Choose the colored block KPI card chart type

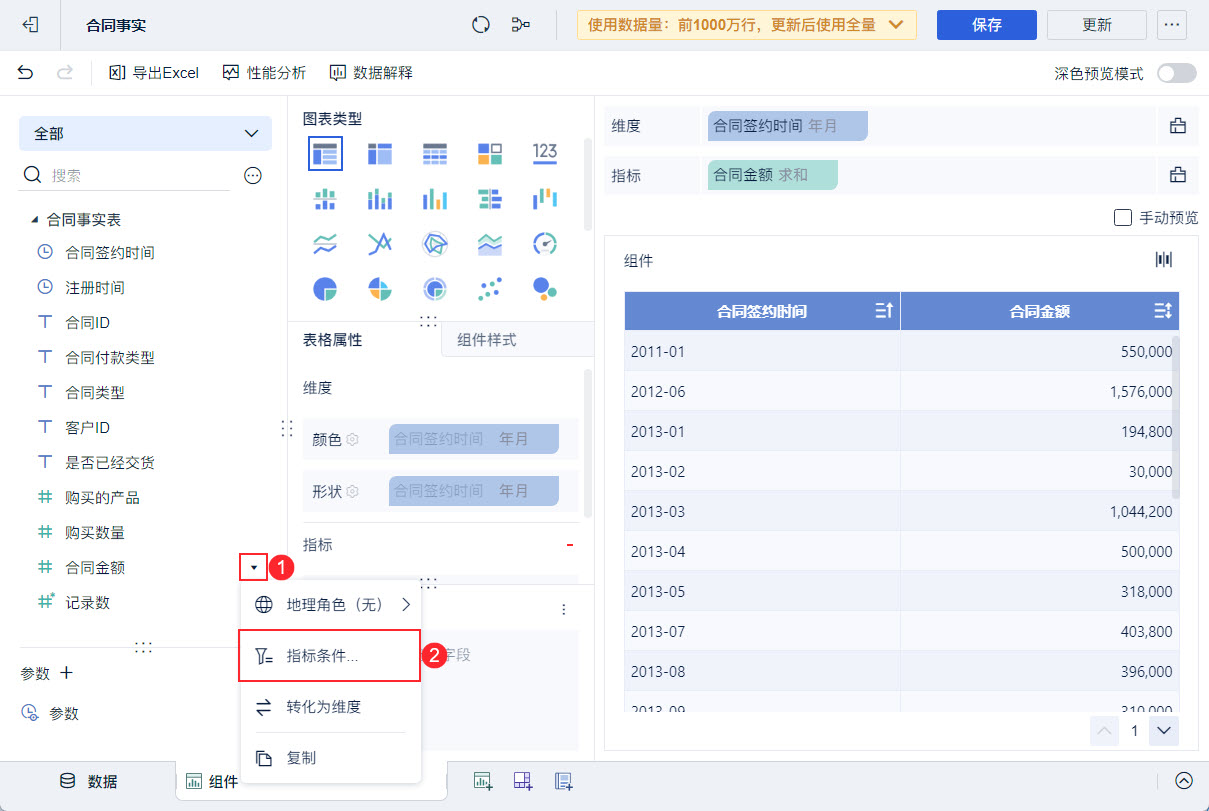click(489, 153)
